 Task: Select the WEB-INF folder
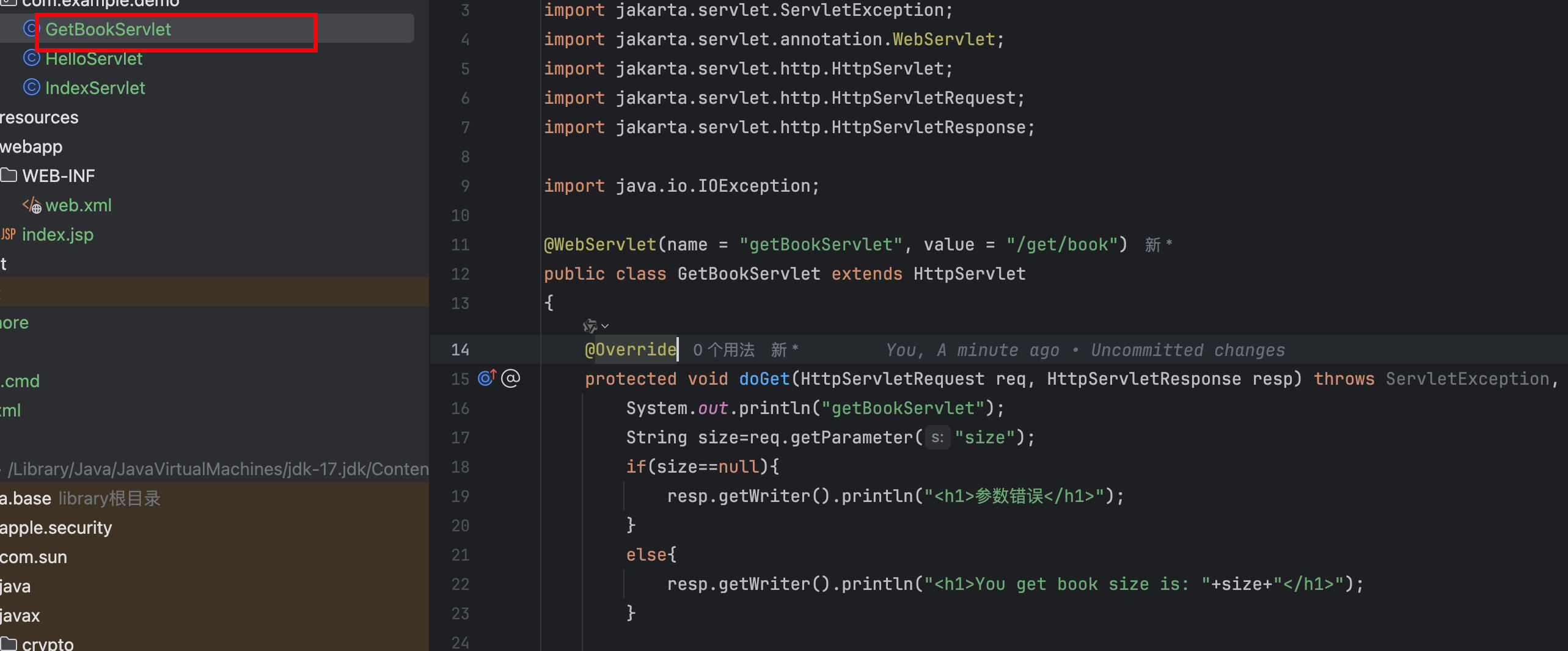tap(59, 176)
